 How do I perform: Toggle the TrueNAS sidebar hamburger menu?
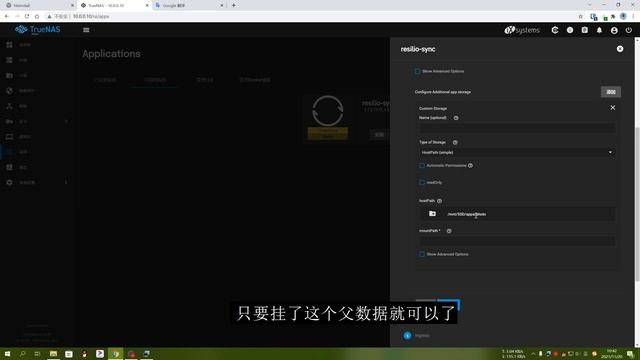point(86,30)
